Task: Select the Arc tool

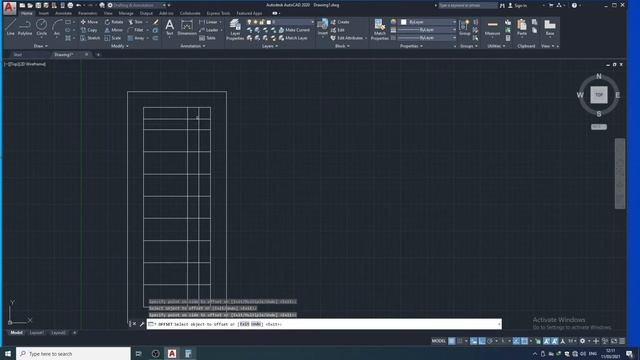Action: coord(57,27)
